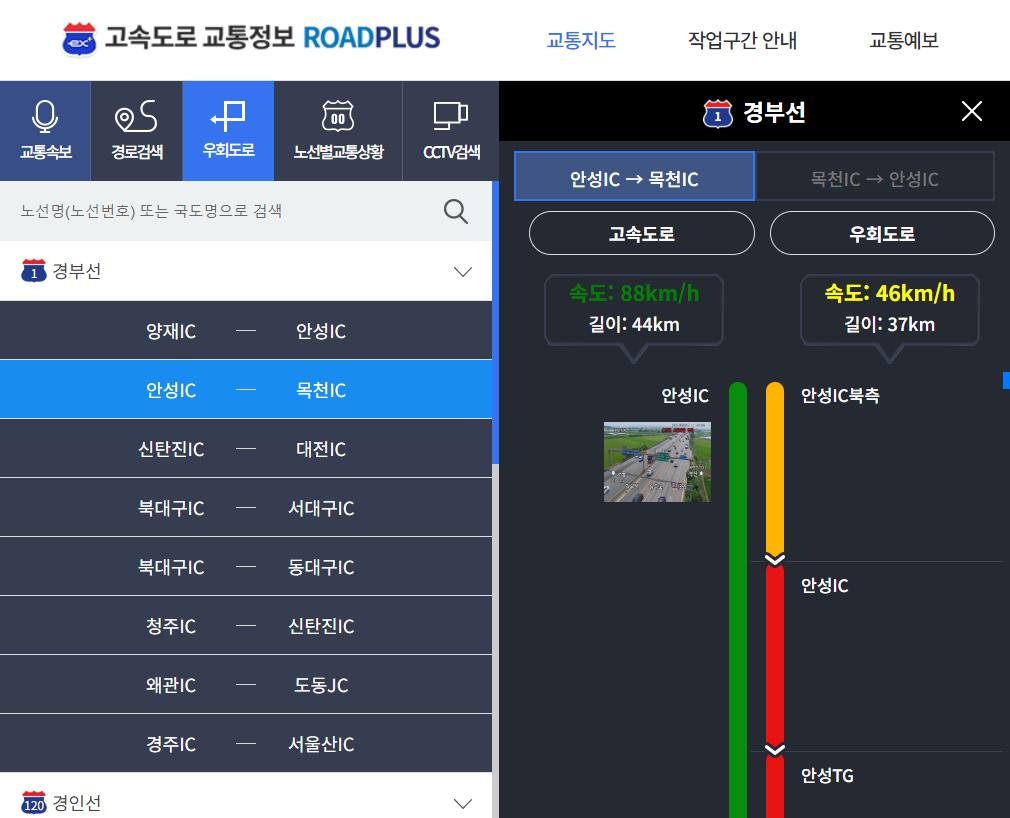Select the 교통속보 microphone icon
This screenshot has width=1010, height=818.
[45, 130]
